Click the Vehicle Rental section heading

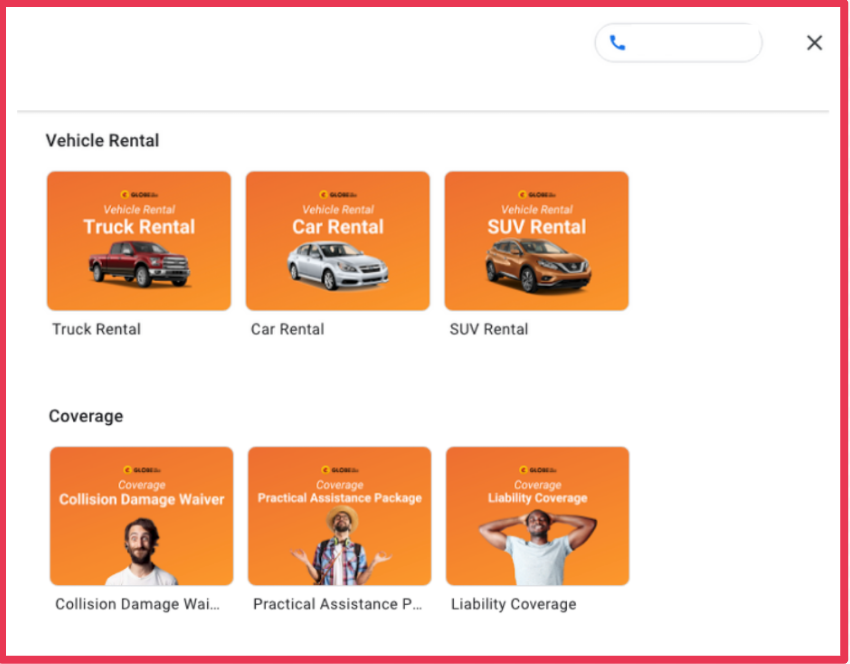(102, 141)
